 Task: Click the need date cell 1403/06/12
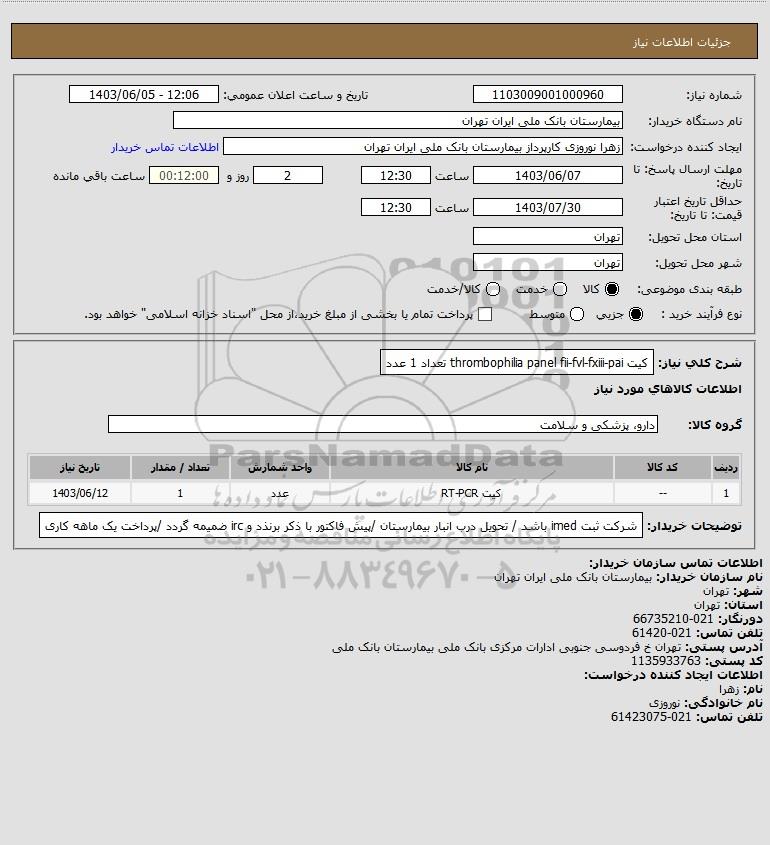click(80, 493)
